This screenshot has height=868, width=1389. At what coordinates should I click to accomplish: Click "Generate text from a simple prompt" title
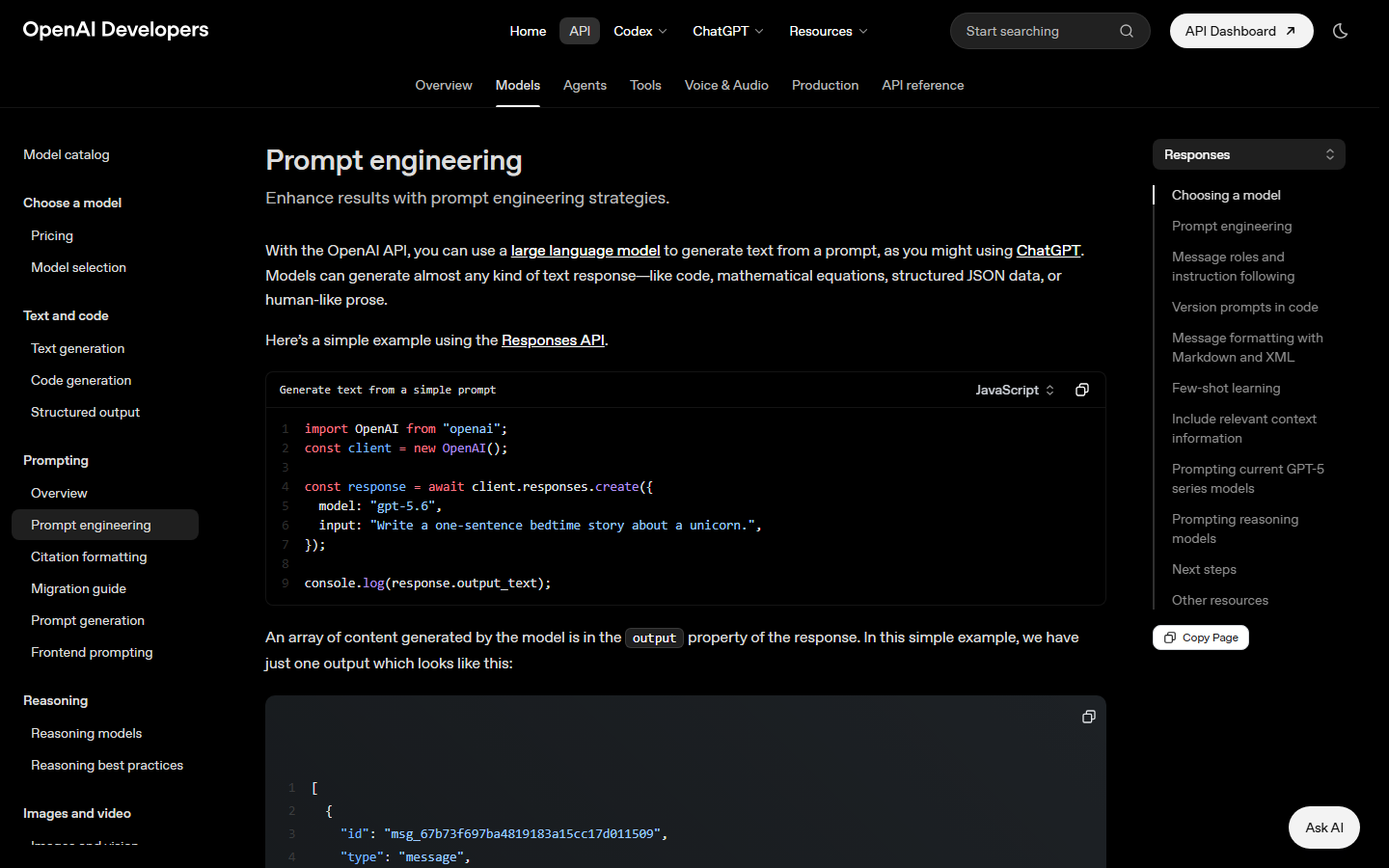click(x=388, y=390)
